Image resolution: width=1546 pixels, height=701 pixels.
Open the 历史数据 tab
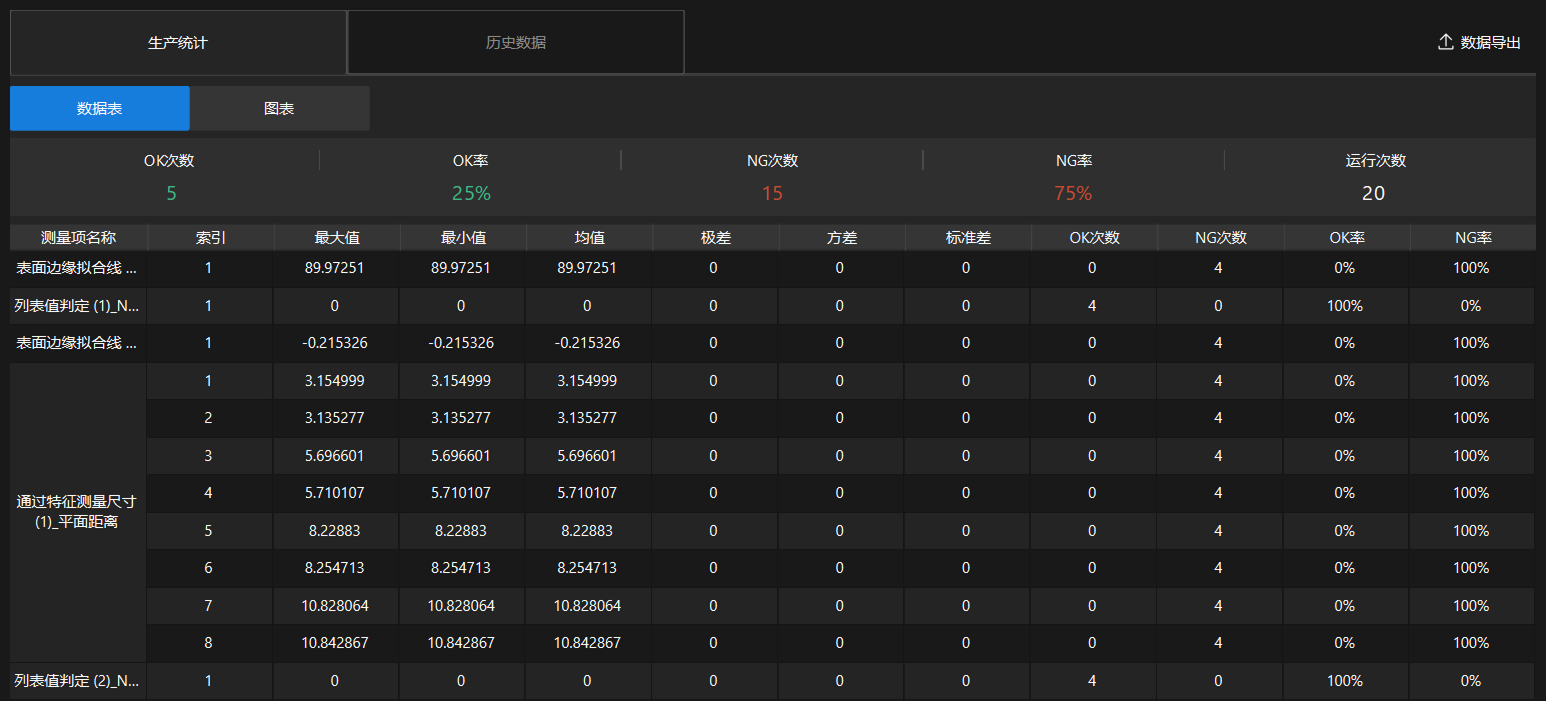point(515,41)
